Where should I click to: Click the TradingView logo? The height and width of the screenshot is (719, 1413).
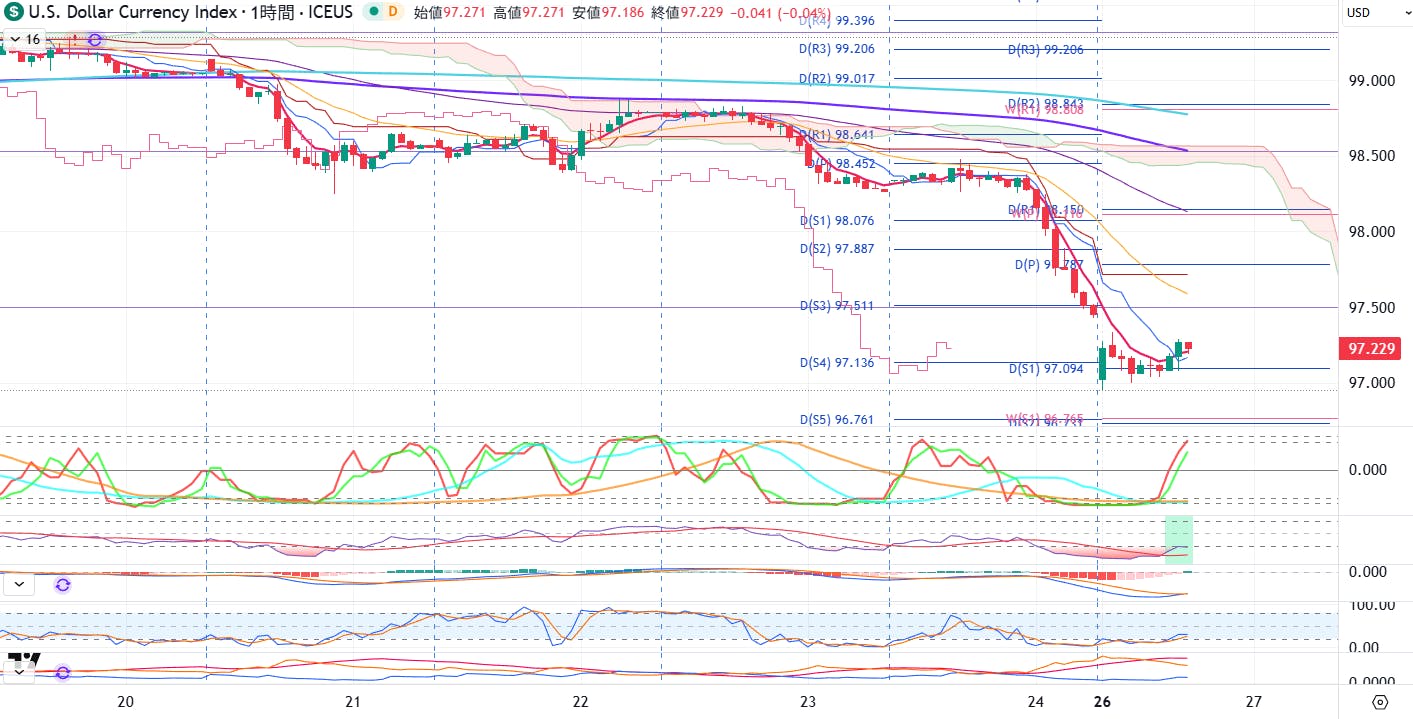[24, 660]
